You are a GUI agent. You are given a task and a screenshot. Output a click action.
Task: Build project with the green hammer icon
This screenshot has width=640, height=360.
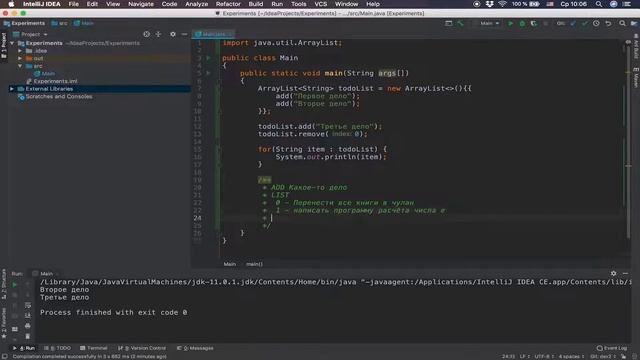pos(460,24)
